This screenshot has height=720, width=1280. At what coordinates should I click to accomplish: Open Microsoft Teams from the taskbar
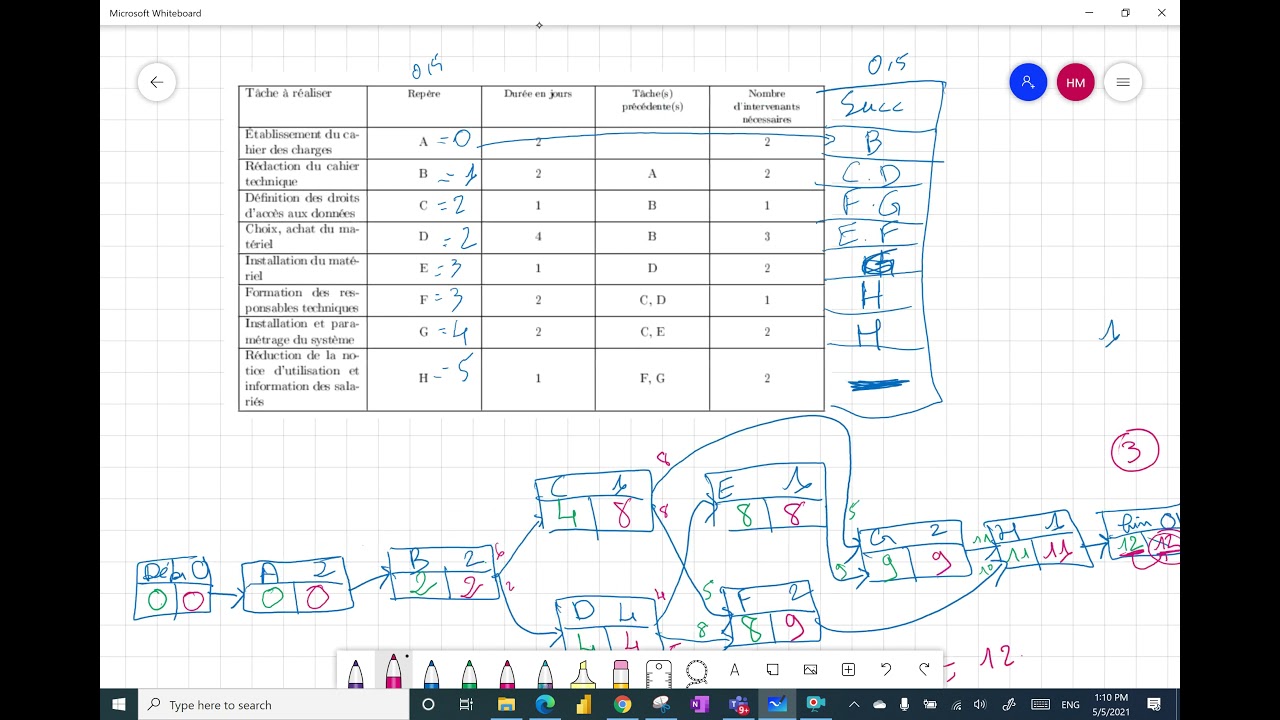click(739, 704)
